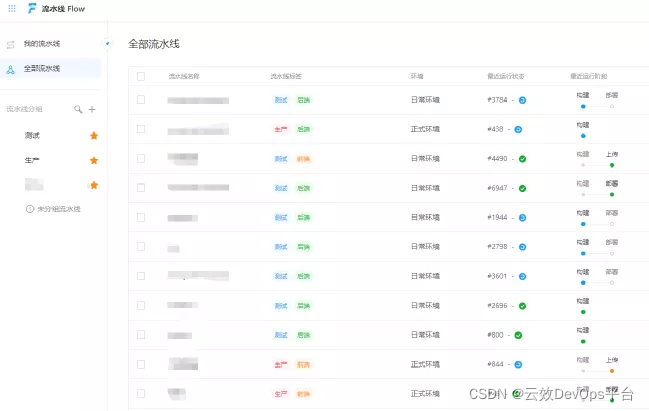This screenshot has height=411, width=649.
Task: Click the 流水线名称 column header
Action: (184, 76)
